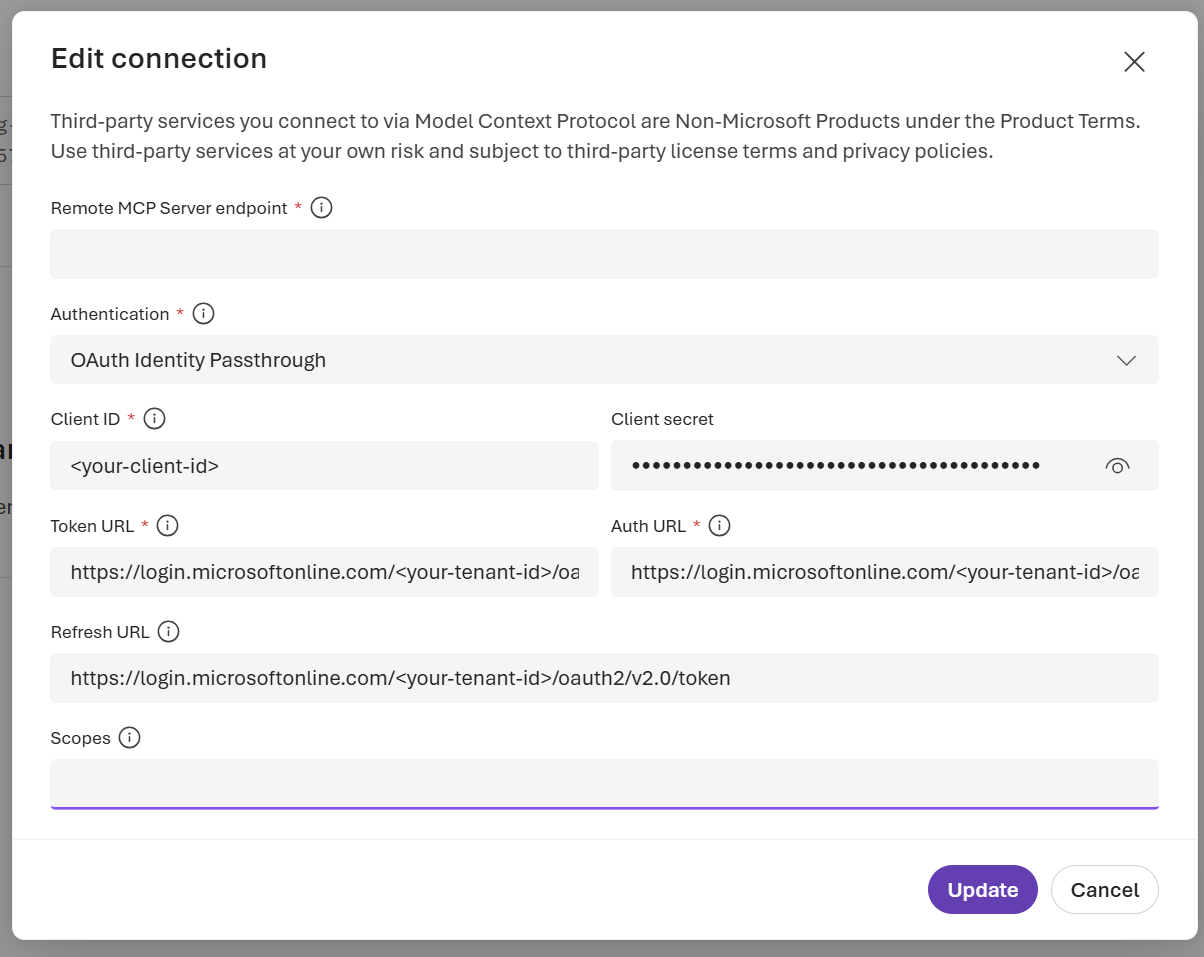Click the Authentication info icon
The height and width of the screenshot is (957, 1204).
(x=203, y=314)
